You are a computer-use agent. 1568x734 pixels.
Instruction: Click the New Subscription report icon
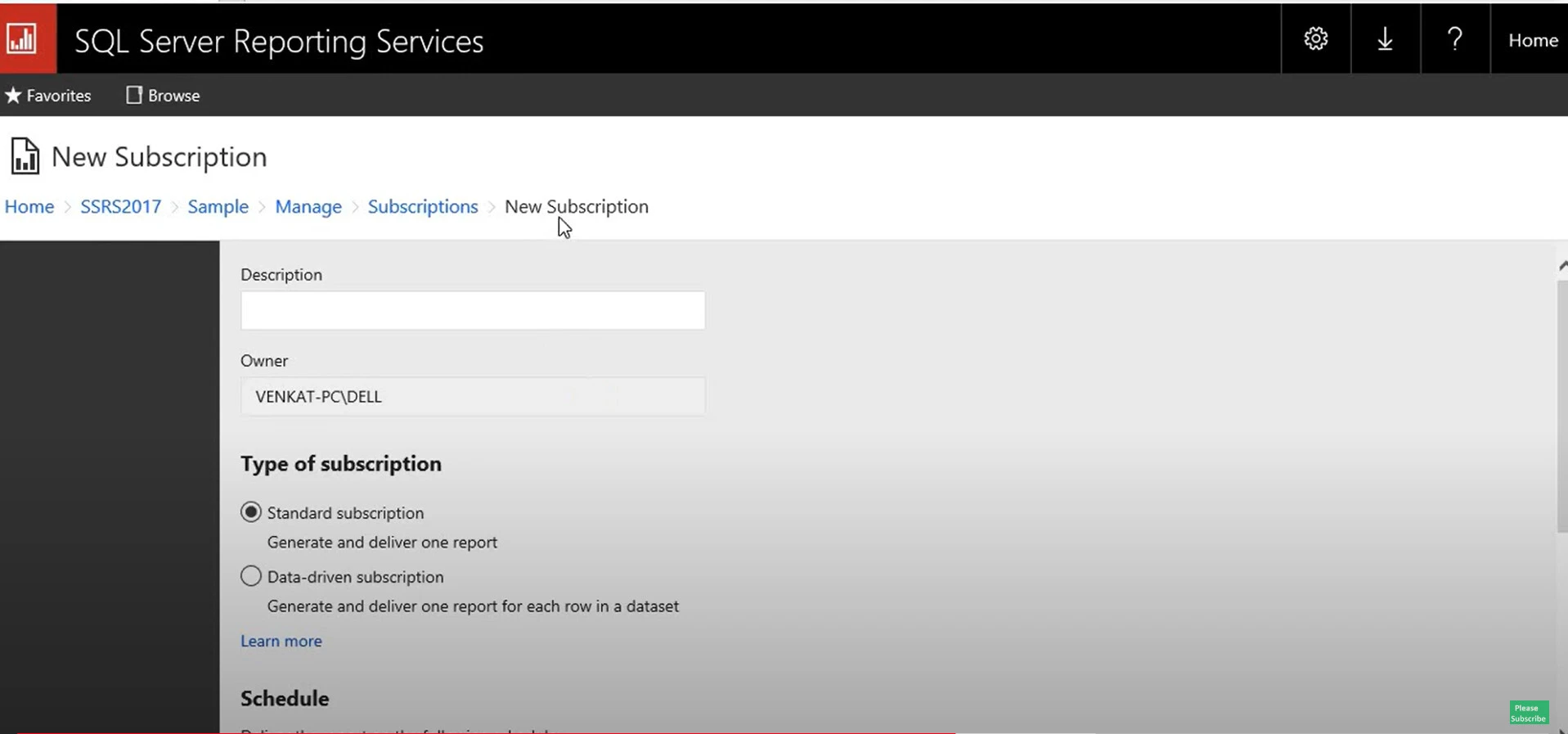pos(25,156)
